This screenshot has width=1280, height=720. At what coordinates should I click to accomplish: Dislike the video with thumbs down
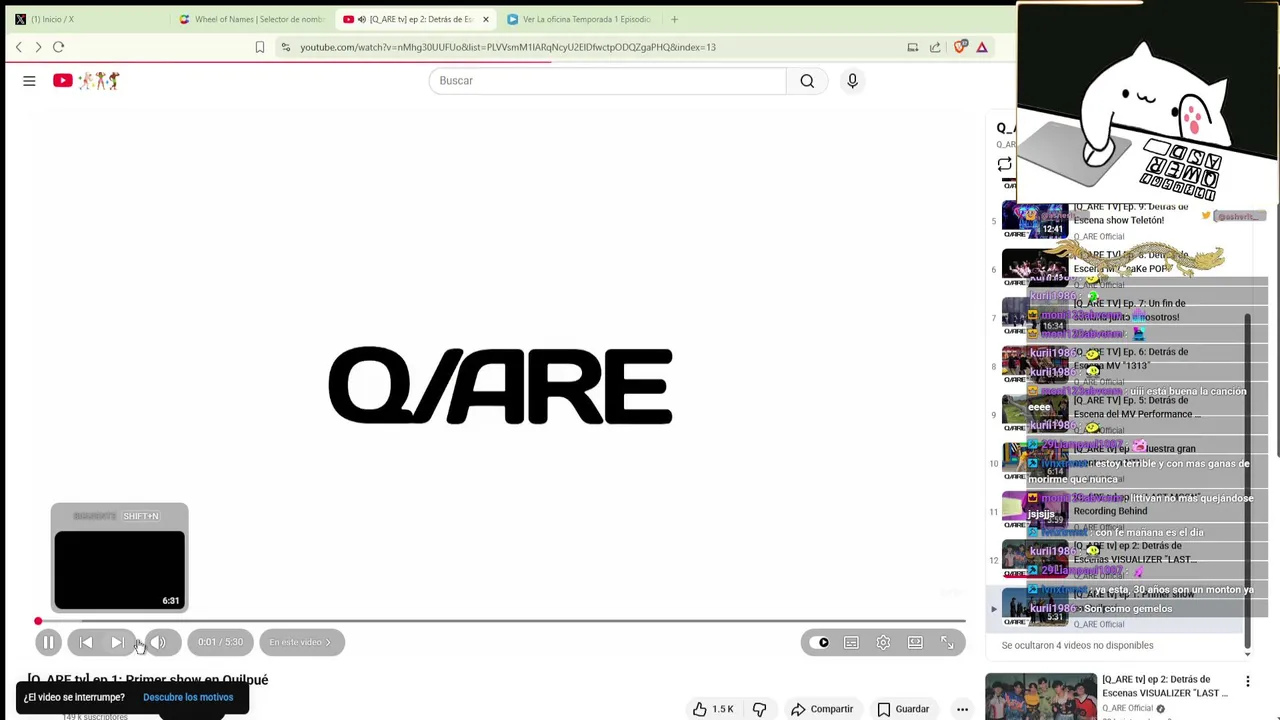click(759, 709)
